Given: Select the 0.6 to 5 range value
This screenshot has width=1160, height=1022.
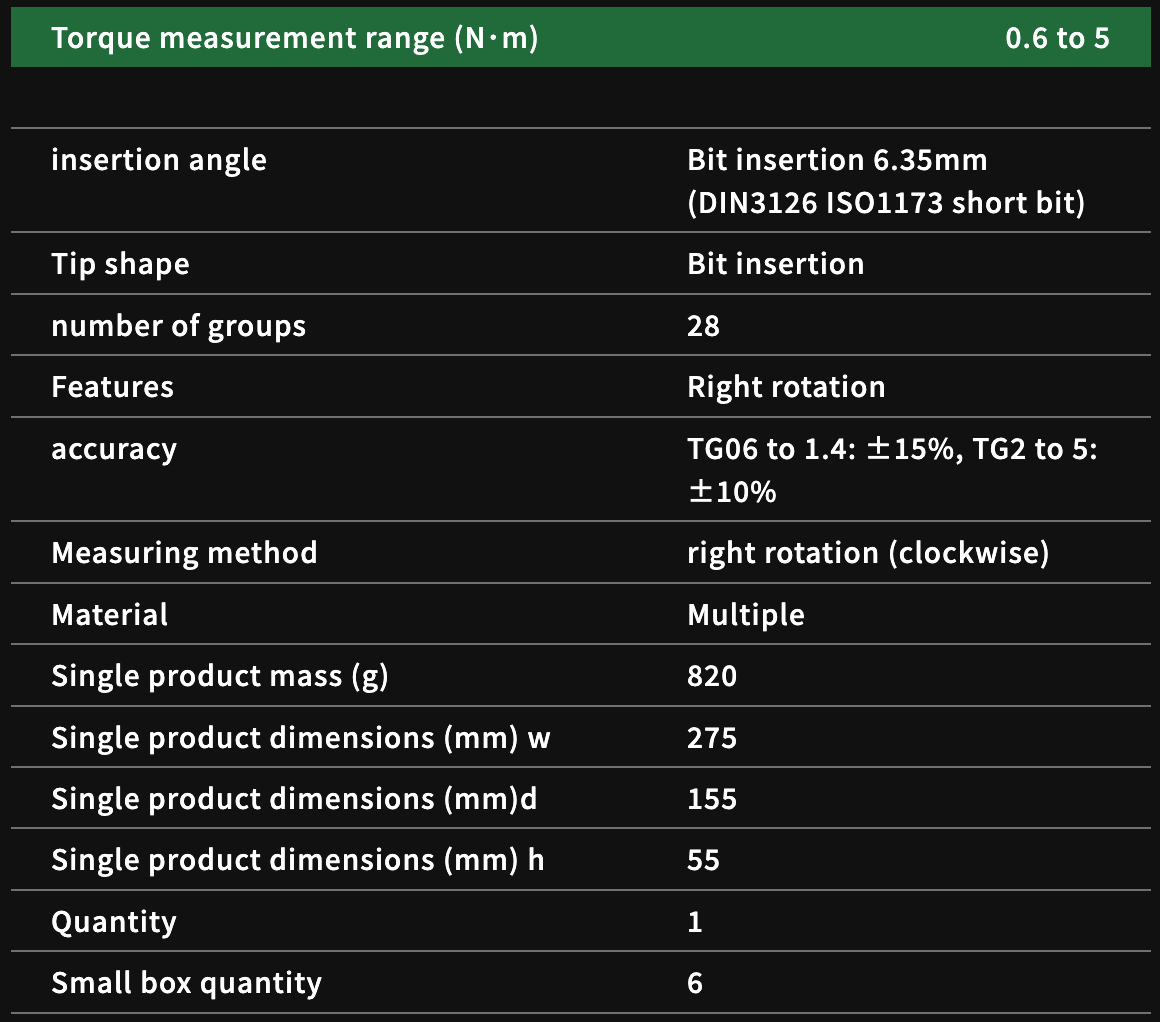Looking at the screenshot, I should pos(1057,39).
